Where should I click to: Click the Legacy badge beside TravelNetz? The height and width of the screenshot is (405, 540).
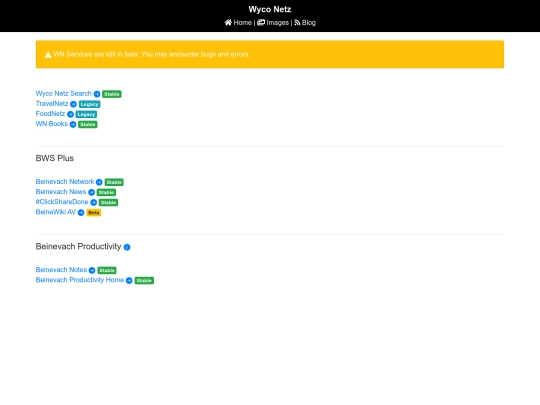(x=90, y=104)
